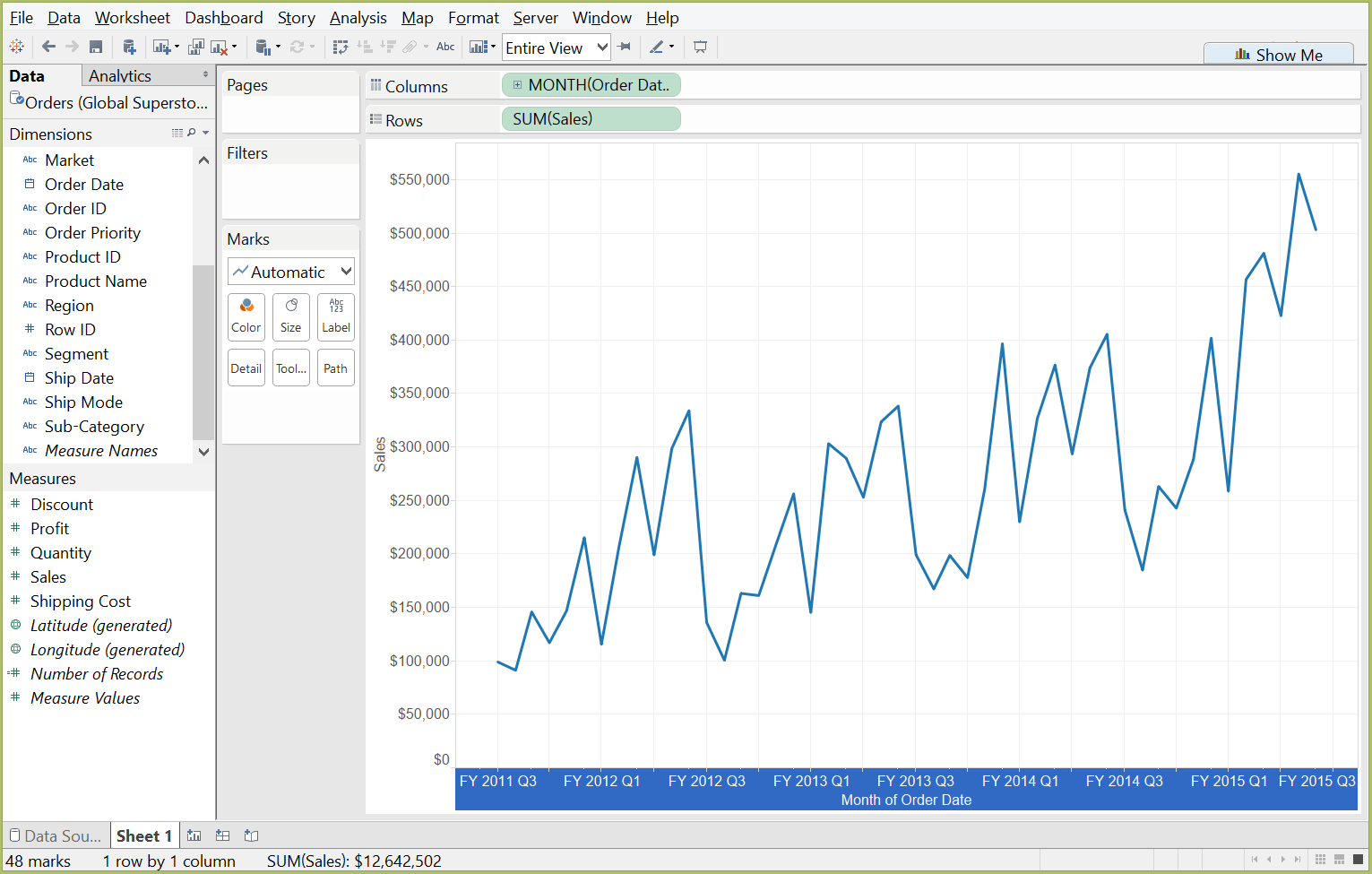Pin the axes with the pushpin toolbar toggle
1372x874 pixels.
pos(625,47)
